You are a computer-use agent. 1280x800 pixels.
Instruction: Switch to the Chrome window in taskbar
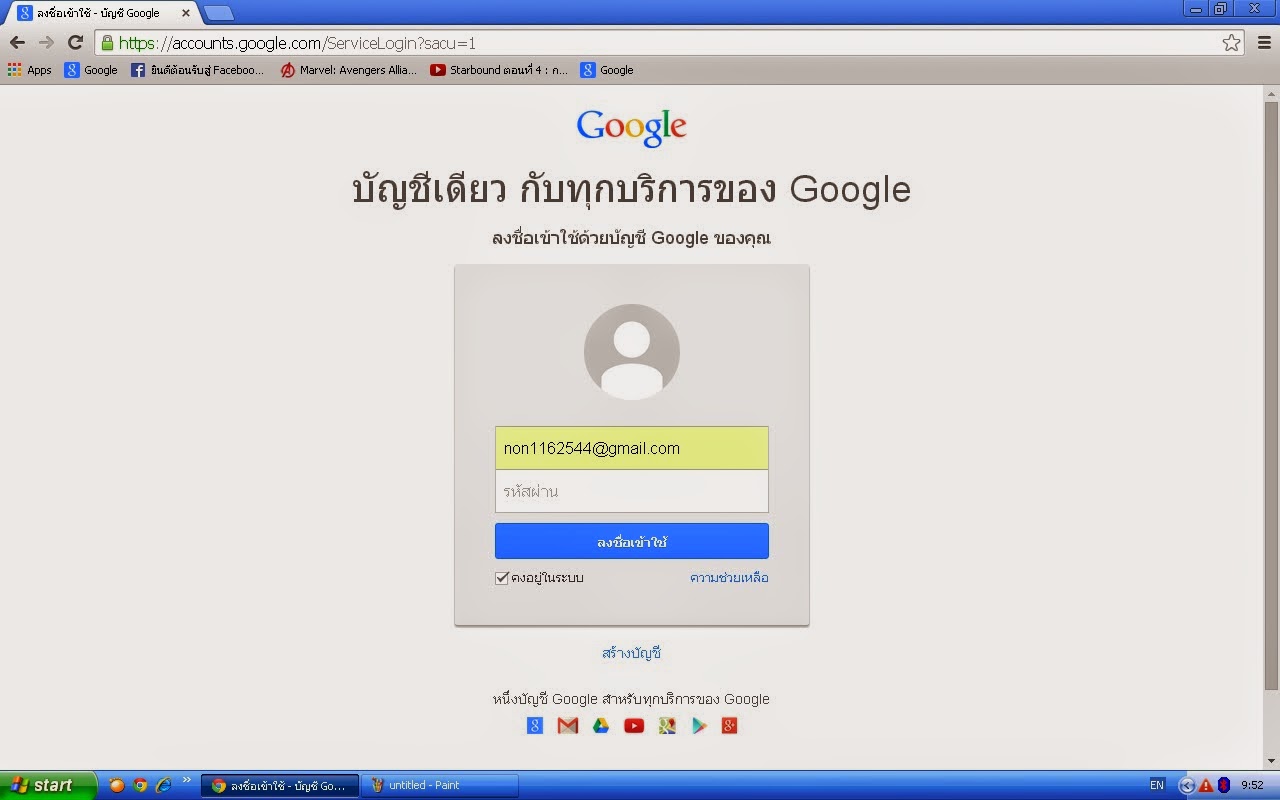pyautogui.click(x=280, y=785)
